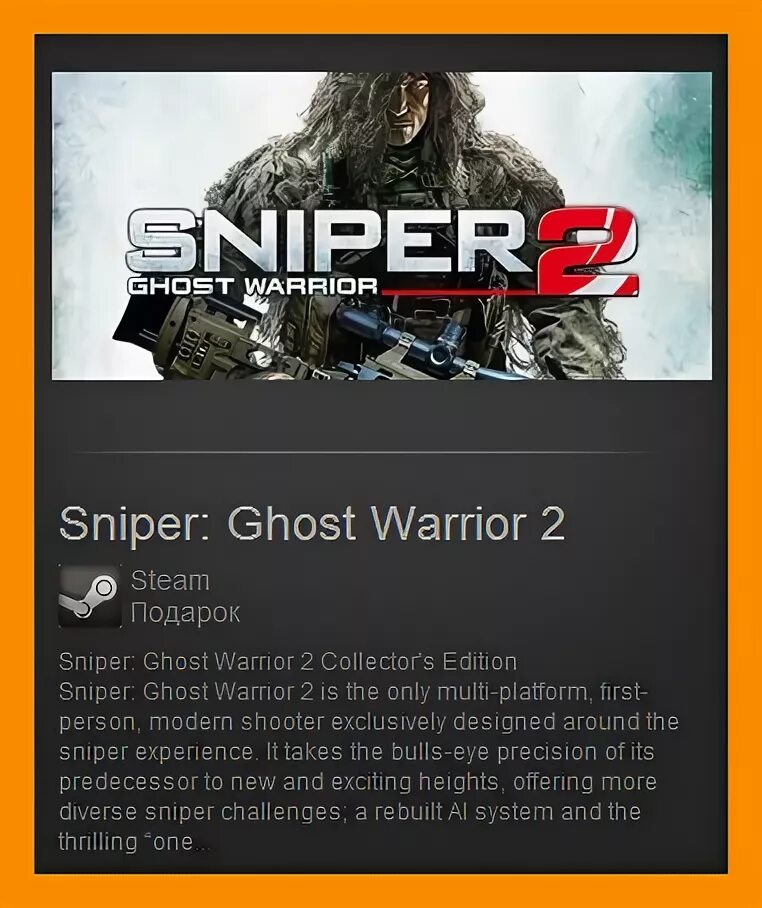
Task: Click the Steam logo icon
Action: point(90,596)
